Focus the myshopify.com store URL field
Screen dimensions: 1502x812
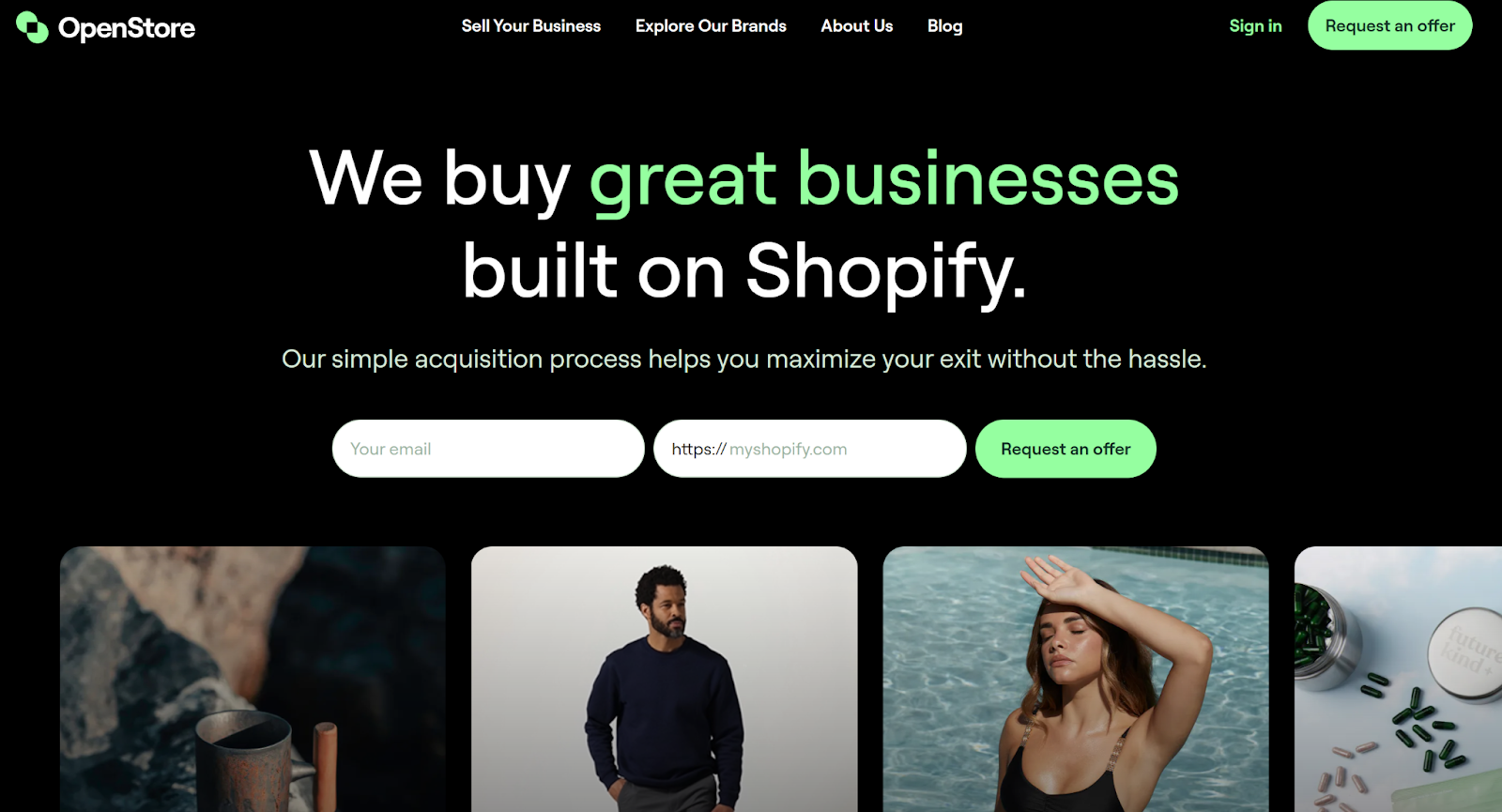(809, 449)
